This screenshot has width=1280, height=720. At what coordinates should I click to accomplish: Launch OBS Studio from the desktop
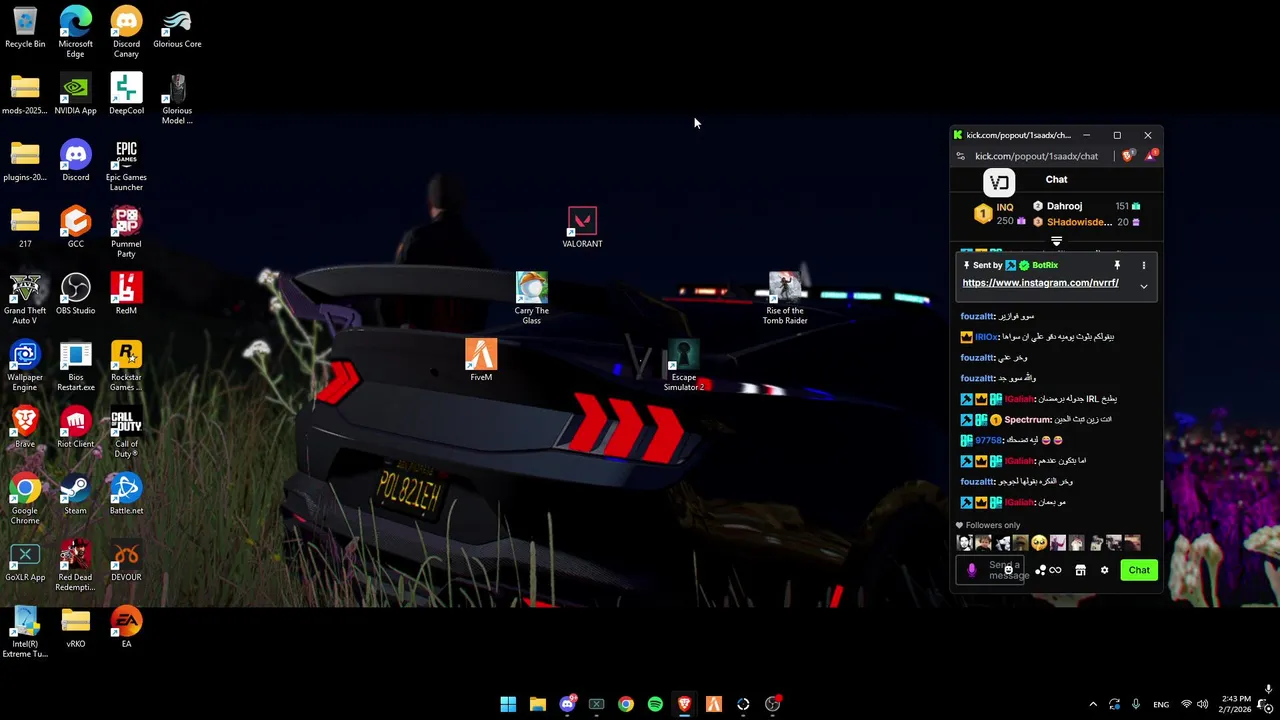pyautogui.click(x=75, y=294)
